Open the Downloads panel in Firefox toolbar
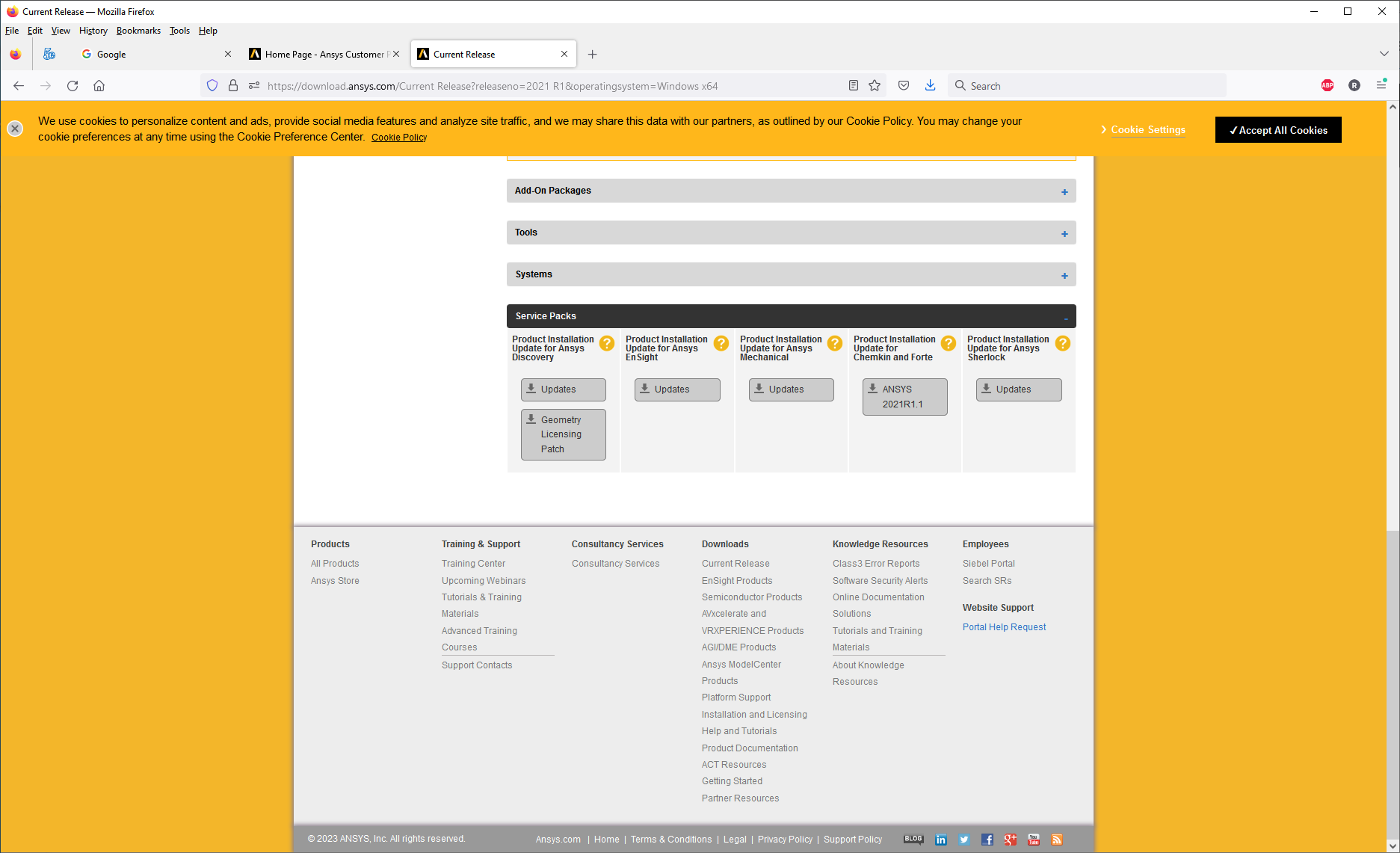The width and height of the screenshot is (1400, 853). point(930,86)
